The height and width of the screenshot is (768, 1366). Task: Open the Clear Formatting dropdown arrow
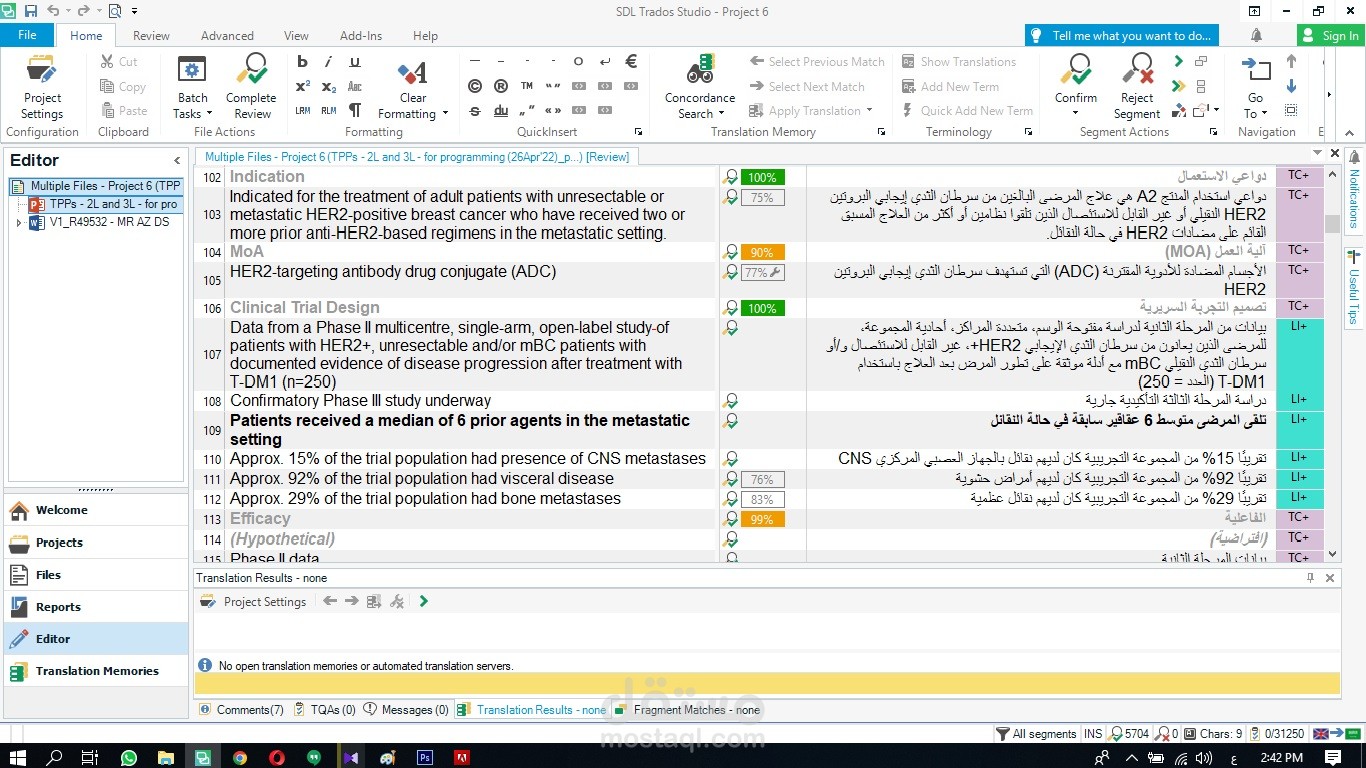(x=445, y=114)
